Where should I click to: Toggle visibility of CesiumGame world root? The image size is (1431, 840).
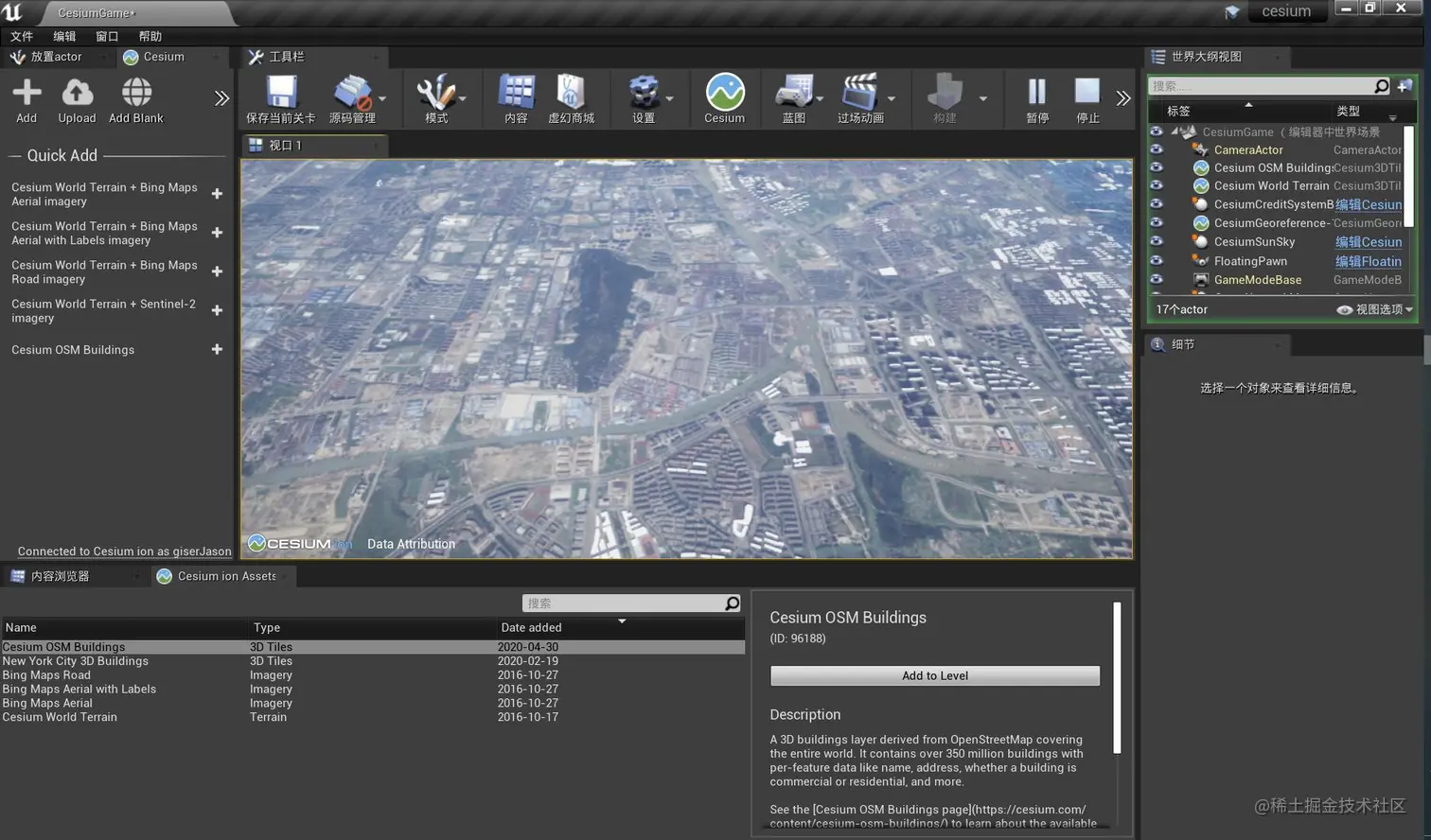[1157, 131]
